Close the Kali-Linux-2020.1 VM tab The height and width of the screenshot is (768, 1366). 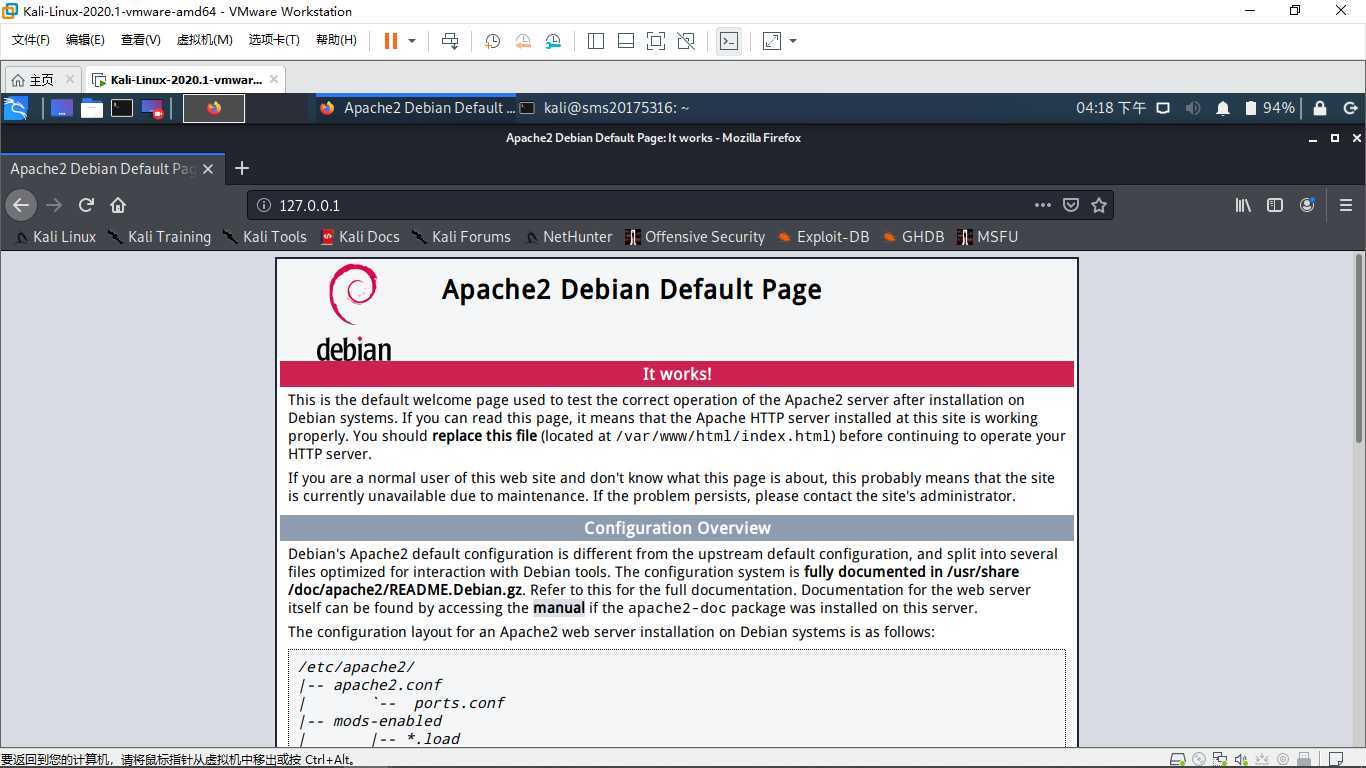coord(274,79)
